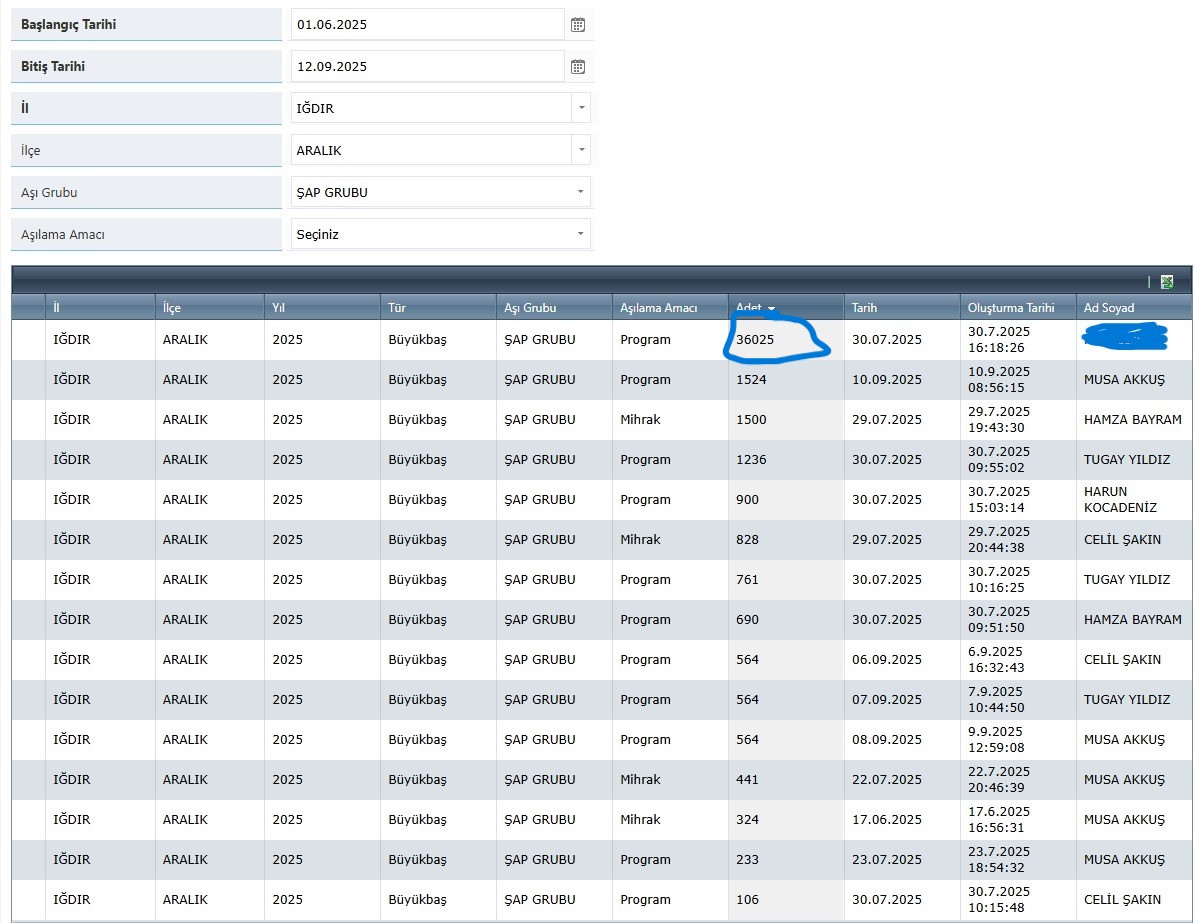Select the circled 36025 Adet cell
Image resolution: width=1195 pixels, height=923 pixels.
pos(755,340)
